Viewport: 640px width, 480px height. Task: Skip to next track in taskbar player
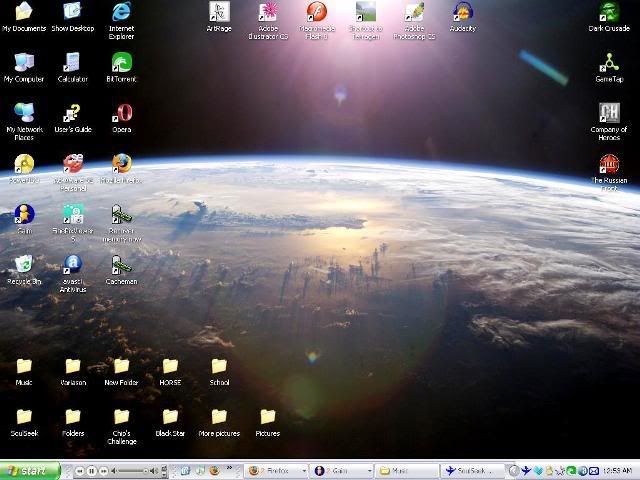click(x=104, y=471)
